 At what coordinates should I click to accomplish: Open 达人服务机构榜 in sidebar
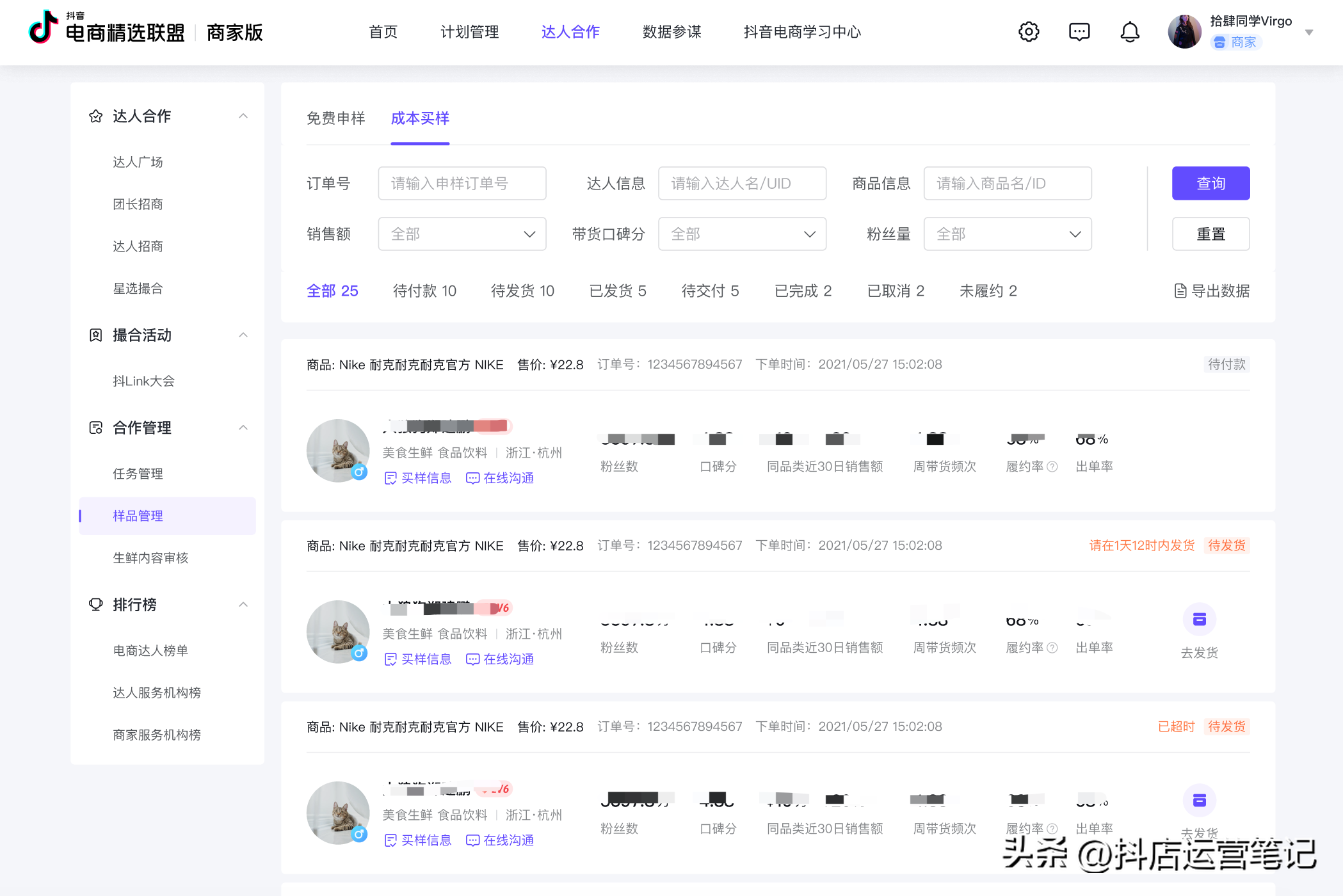[x=157, y=693]
